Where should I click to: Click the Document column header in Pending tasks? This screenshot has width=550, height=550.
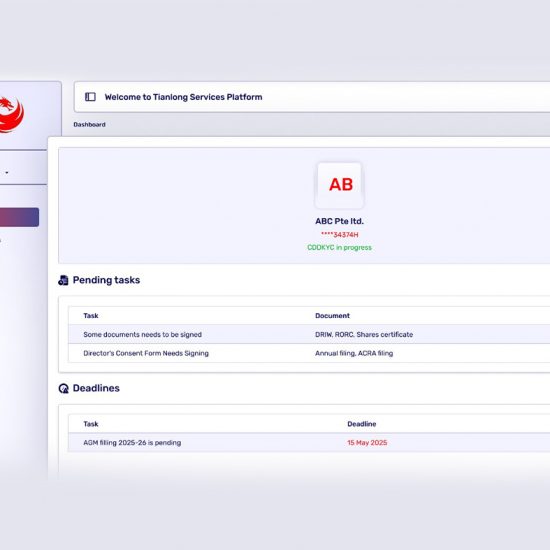332,316
